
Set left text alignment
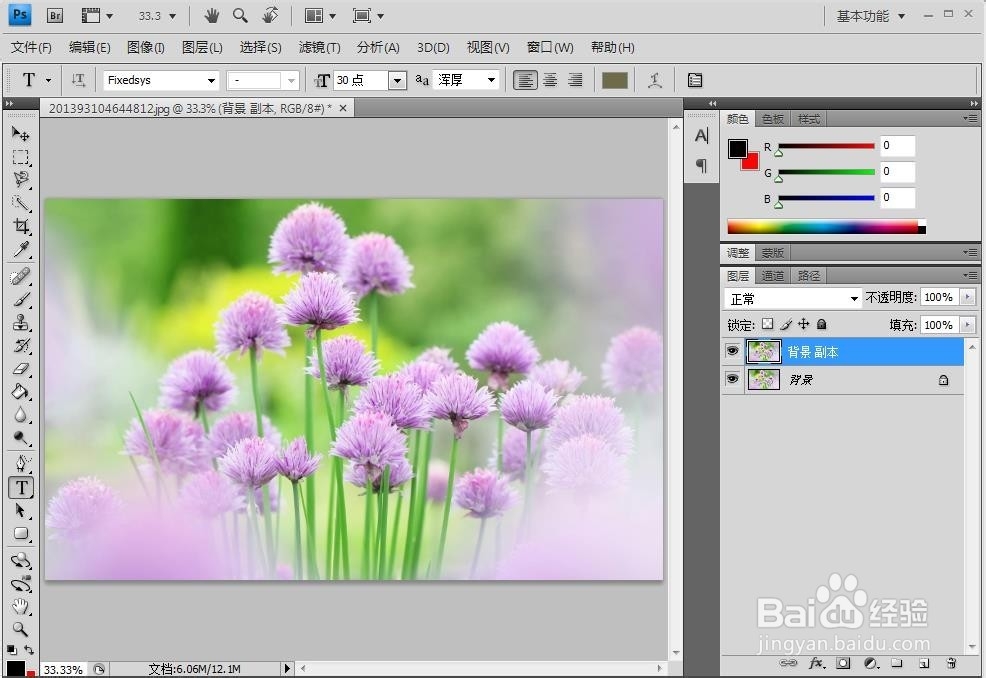coord(525,80)
